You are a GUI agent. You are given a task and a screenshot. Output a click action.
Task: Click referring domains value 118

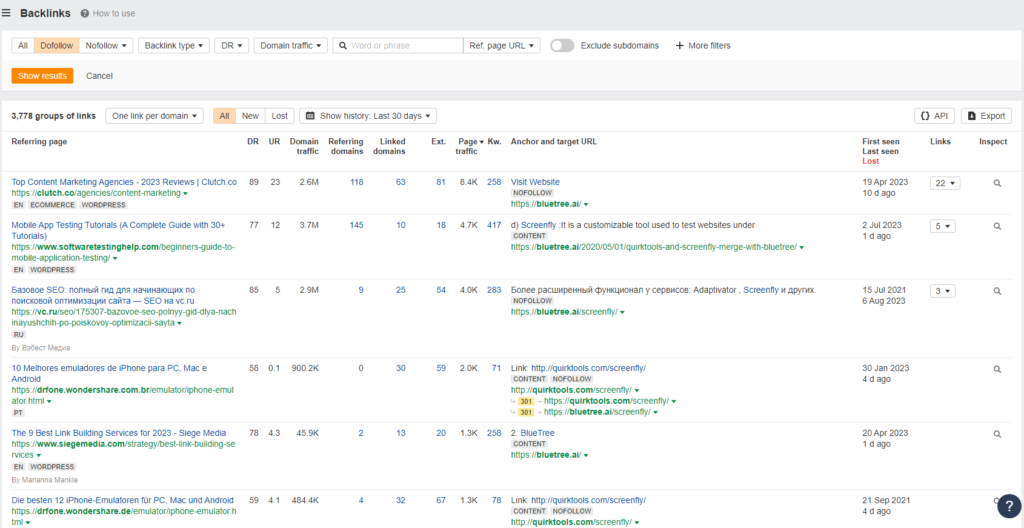(357, 182)
